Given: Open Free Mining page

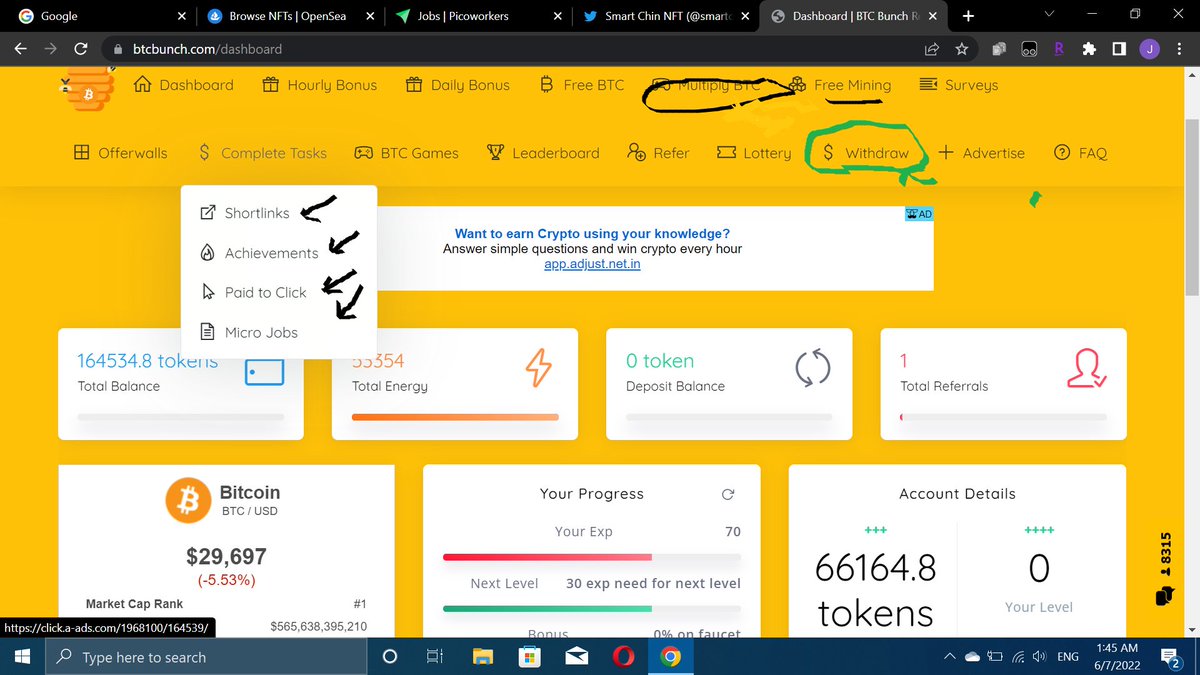Looking at the screenshot, I should 839,85.
